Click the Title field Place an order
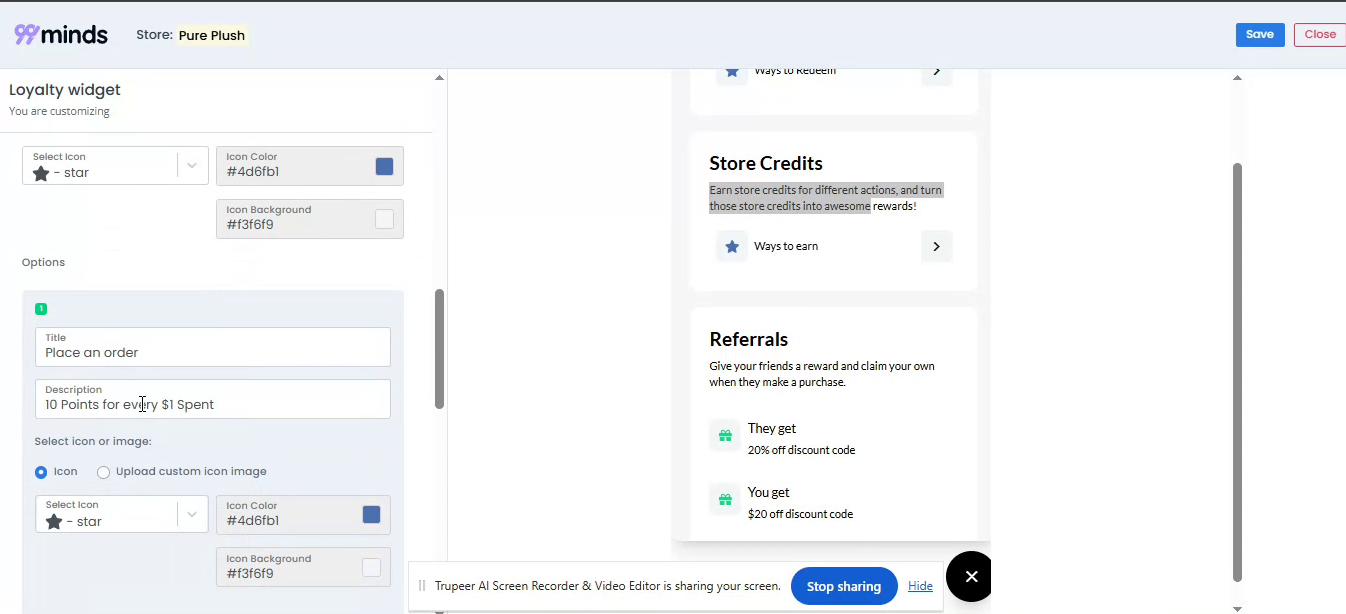 [x=213, y=347]
